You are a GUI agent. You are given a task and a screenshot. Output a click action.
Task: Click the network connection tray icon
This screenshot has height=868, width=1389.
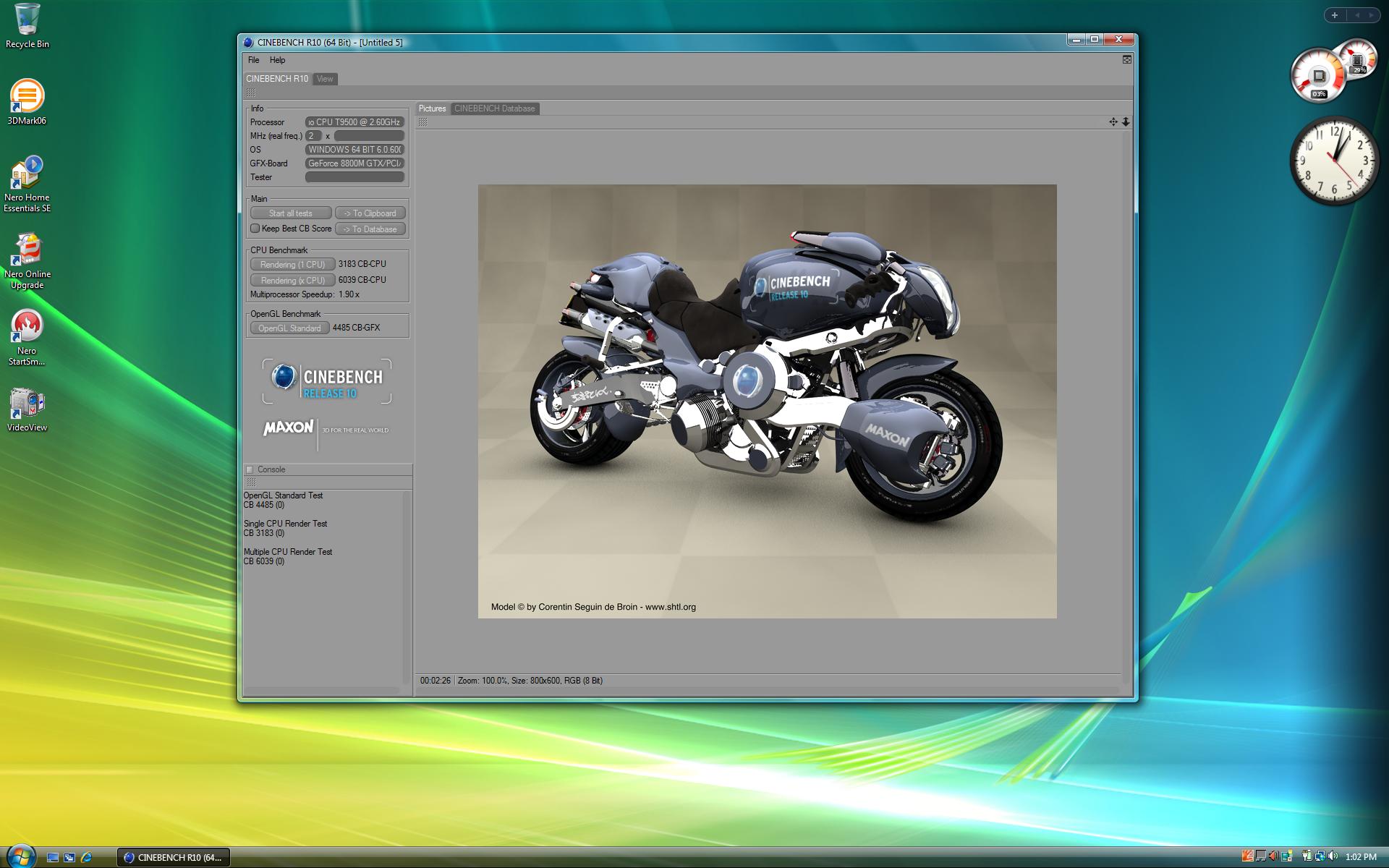click(1320, 856)
